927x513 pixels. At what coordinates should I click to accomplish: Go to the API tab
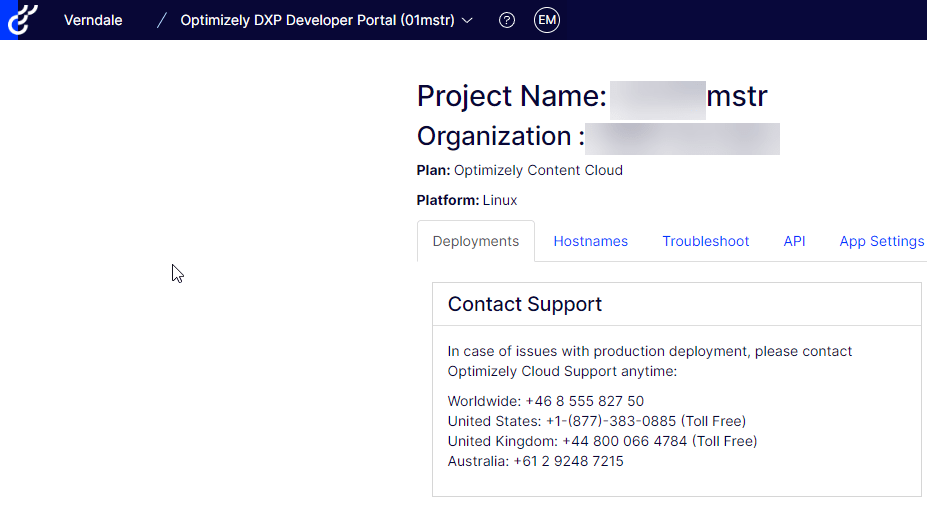[x=794, y=241]
